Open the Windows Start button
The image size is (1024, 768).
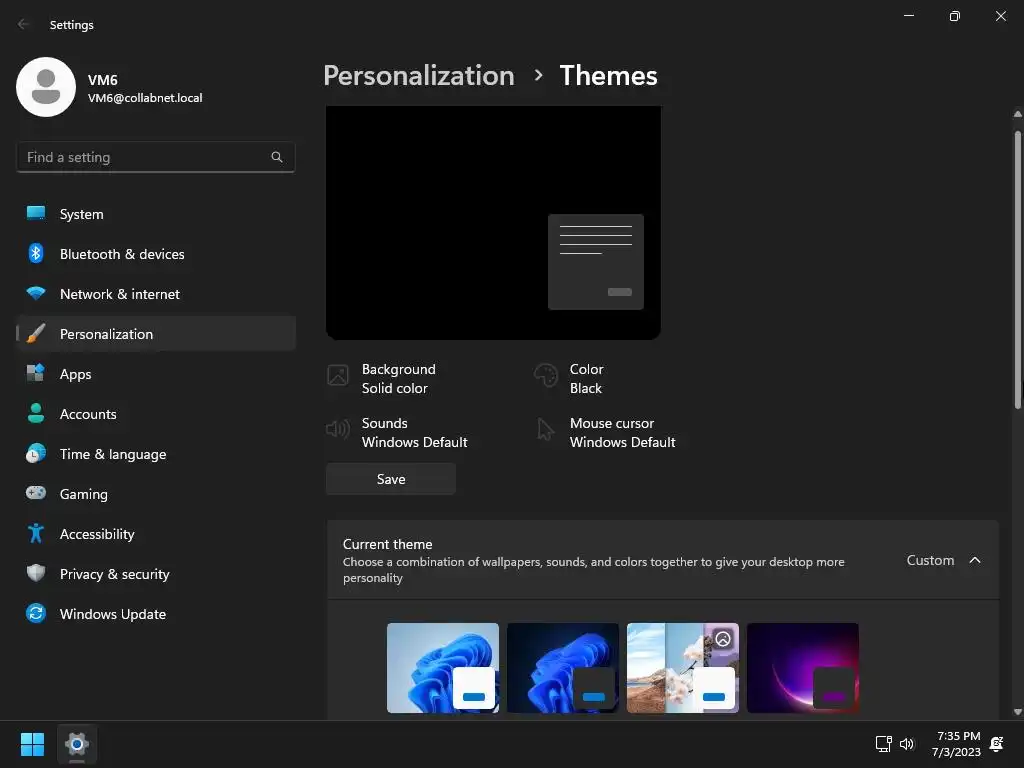[32, 744]
